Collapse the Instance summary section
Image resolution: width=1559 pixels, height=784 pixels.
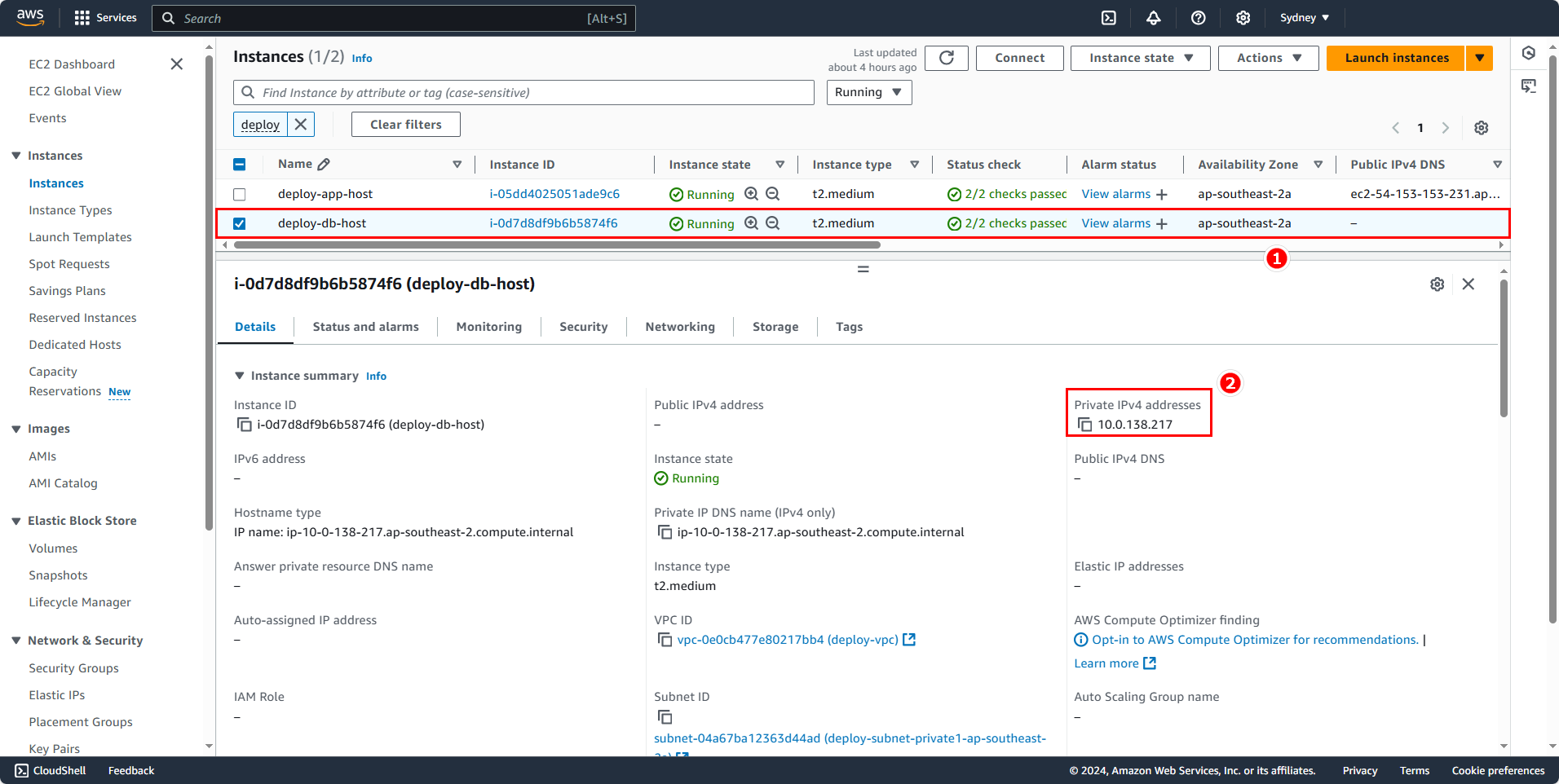(x=240, y=376)
